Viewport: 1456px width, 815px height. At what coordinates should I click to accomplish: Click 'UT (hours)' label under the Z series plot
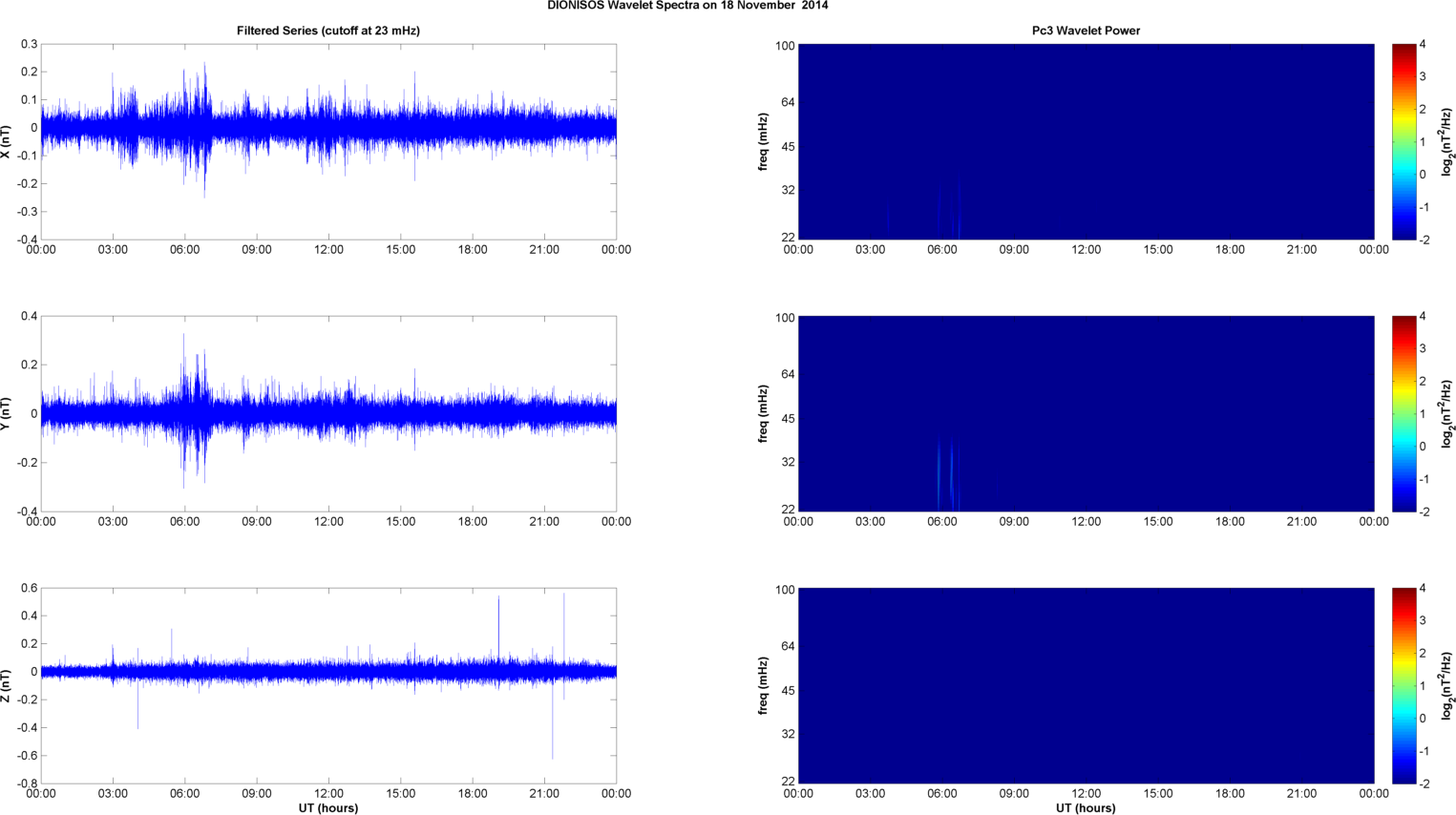click(328, 808)
